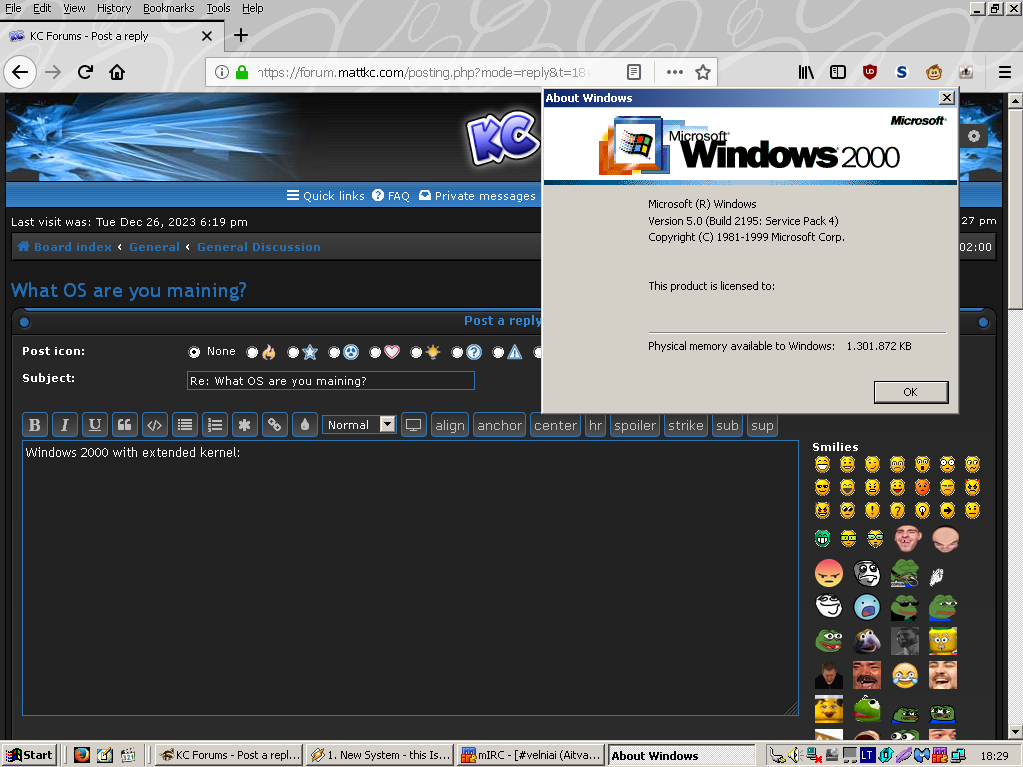The height and width of the screenshot is (767, 1023).
Task: Select the fire post icon
Action: click(x=252, y=352)
